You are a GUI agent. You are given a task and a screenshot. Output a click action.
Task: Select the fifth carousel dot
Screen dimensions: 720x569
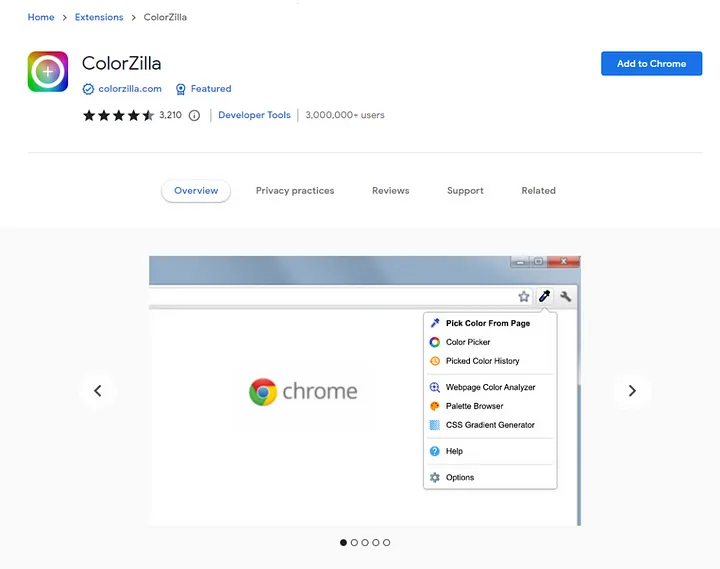387,542
